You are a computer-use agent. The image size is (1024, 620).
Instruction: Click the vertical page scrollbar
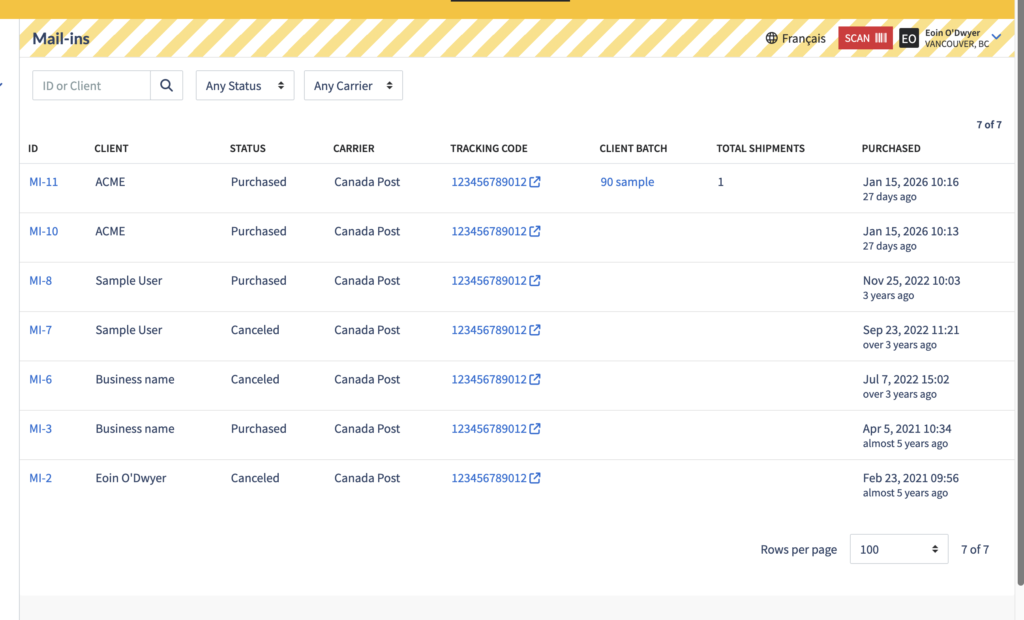[x=1019, y=300]
